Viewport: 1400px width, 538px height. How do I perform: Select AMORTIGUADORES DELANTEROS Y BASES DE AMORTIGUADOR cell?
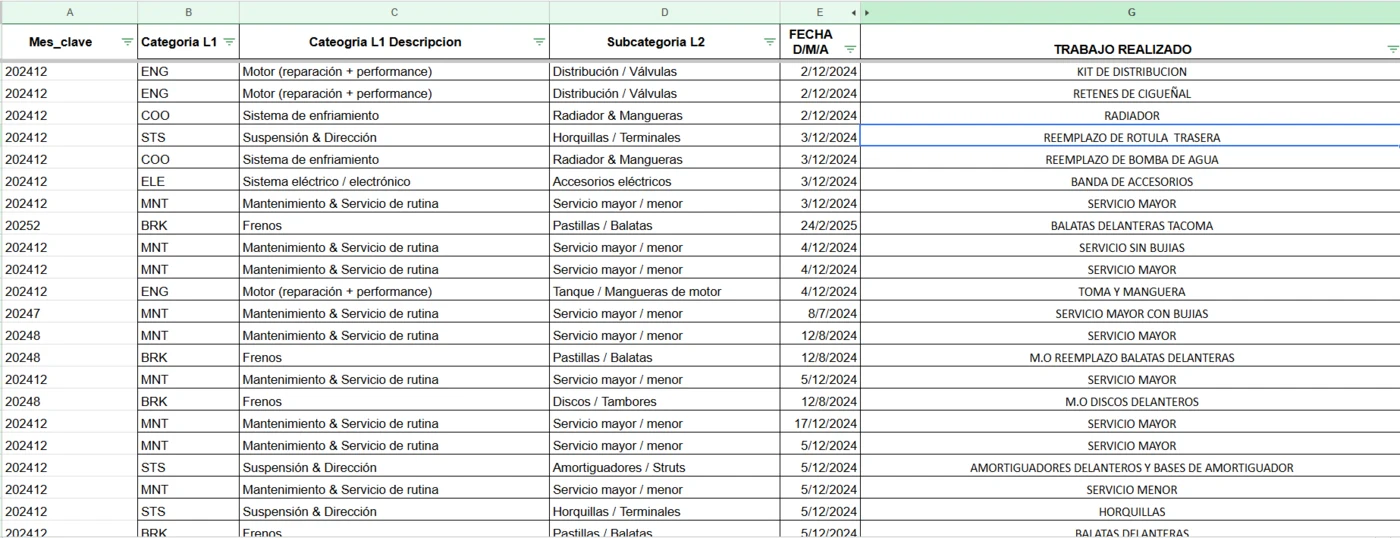coord(1131,468)
